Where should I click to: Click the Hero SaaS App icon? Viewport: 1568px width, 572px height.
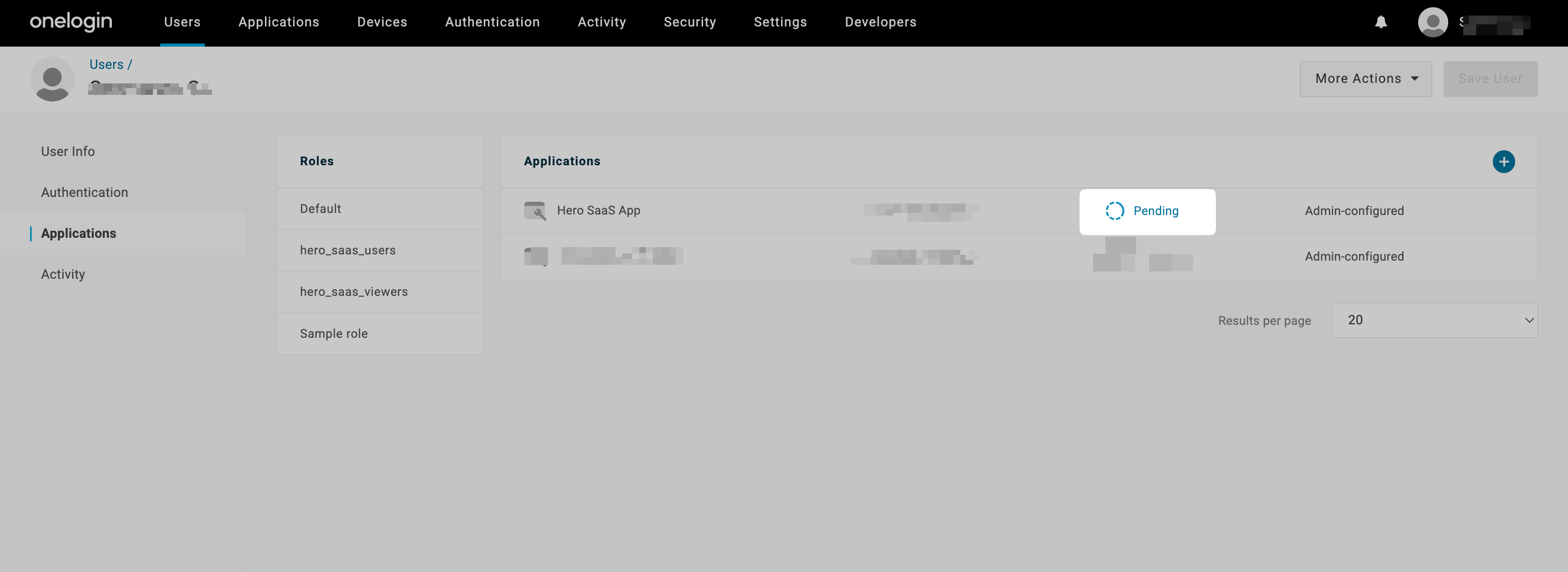[535, 210]
